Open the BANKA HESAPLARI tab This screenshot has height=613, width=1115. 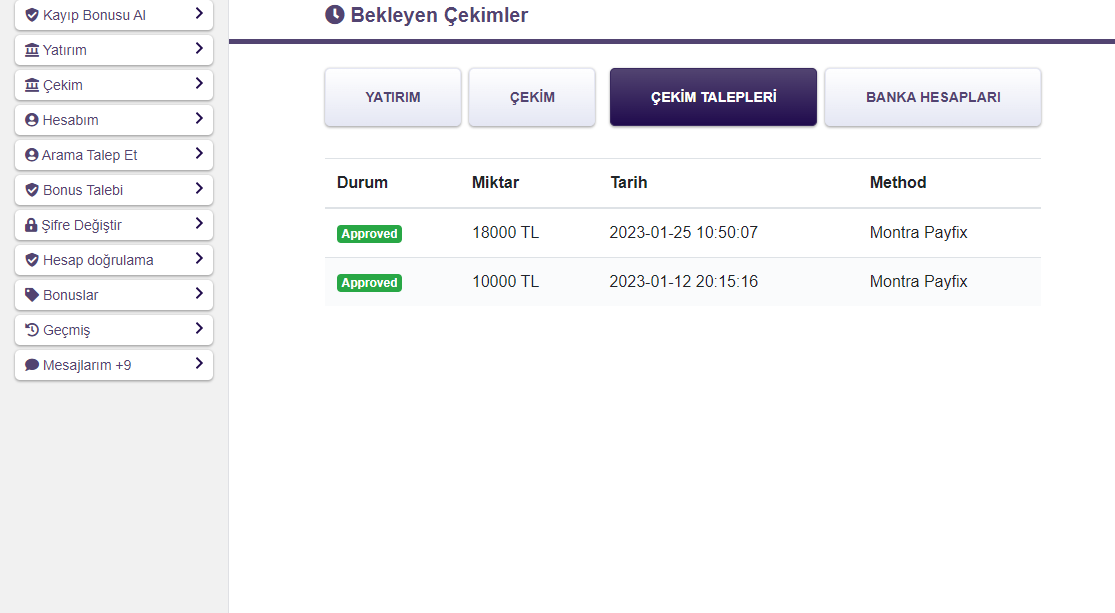coord(933,97)
